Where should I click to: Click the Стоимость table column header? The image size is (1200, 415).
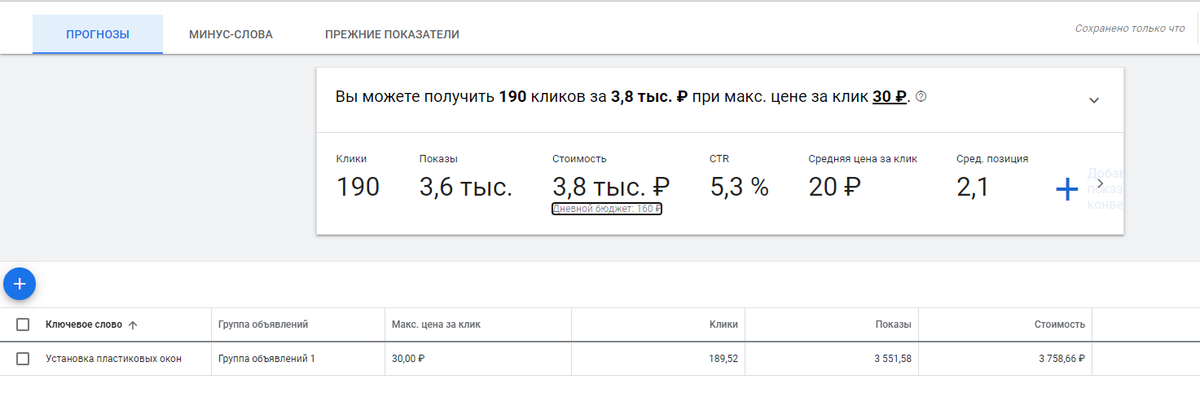pos(1059,324)
